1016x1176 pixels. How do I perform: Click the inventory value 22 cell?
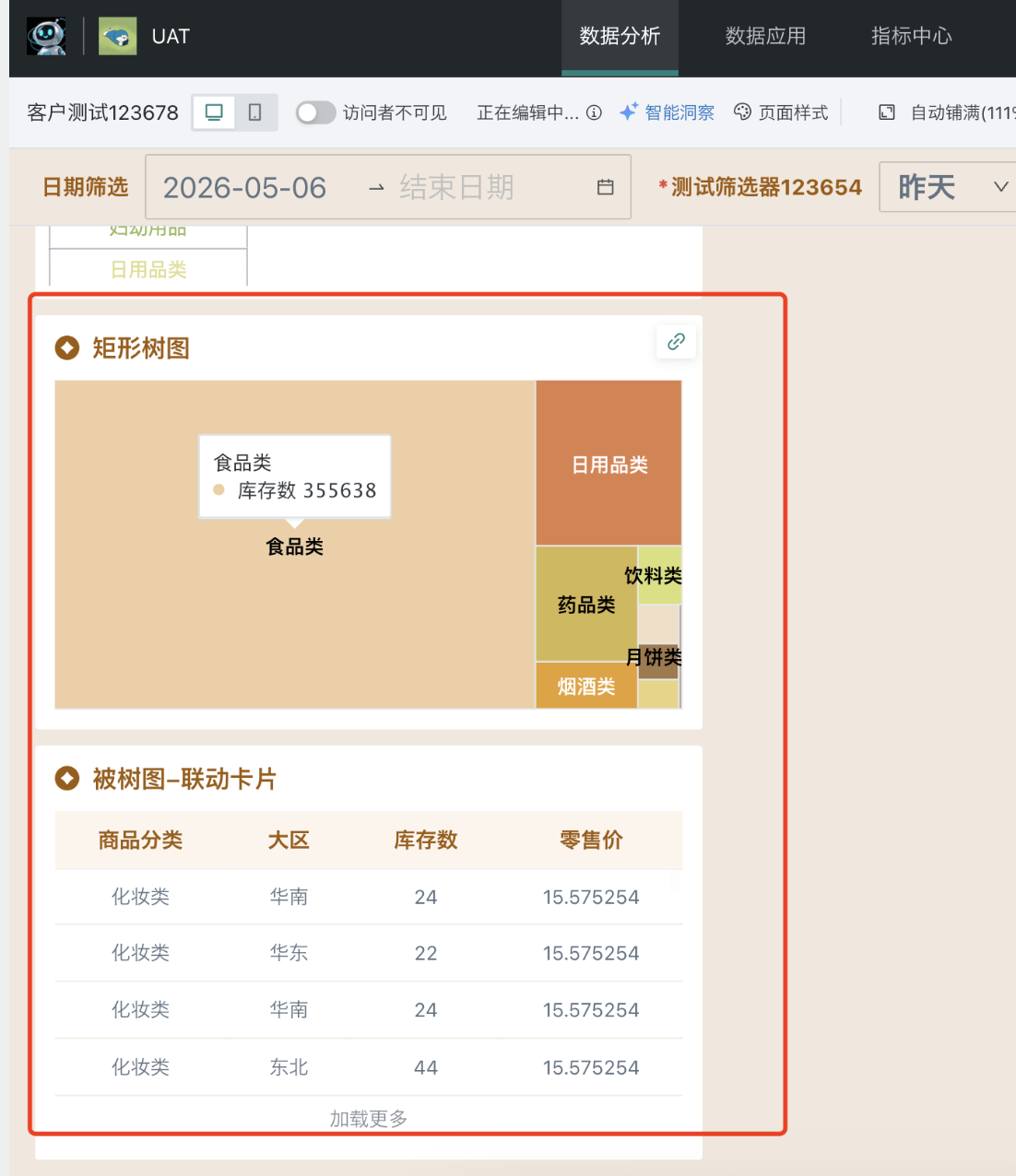(426, 953)
